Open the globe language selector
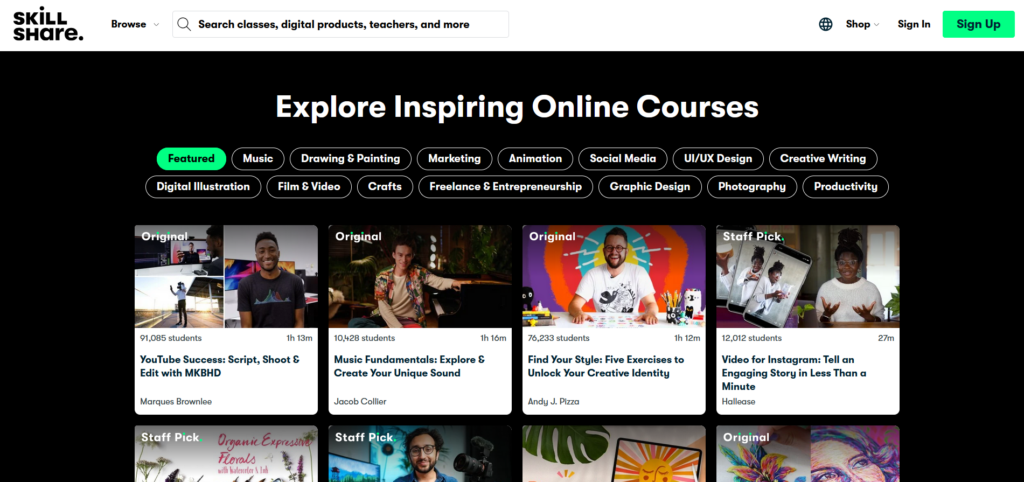Image resolution: width=1024 pixels, height=482 pixels. point(825,24)
